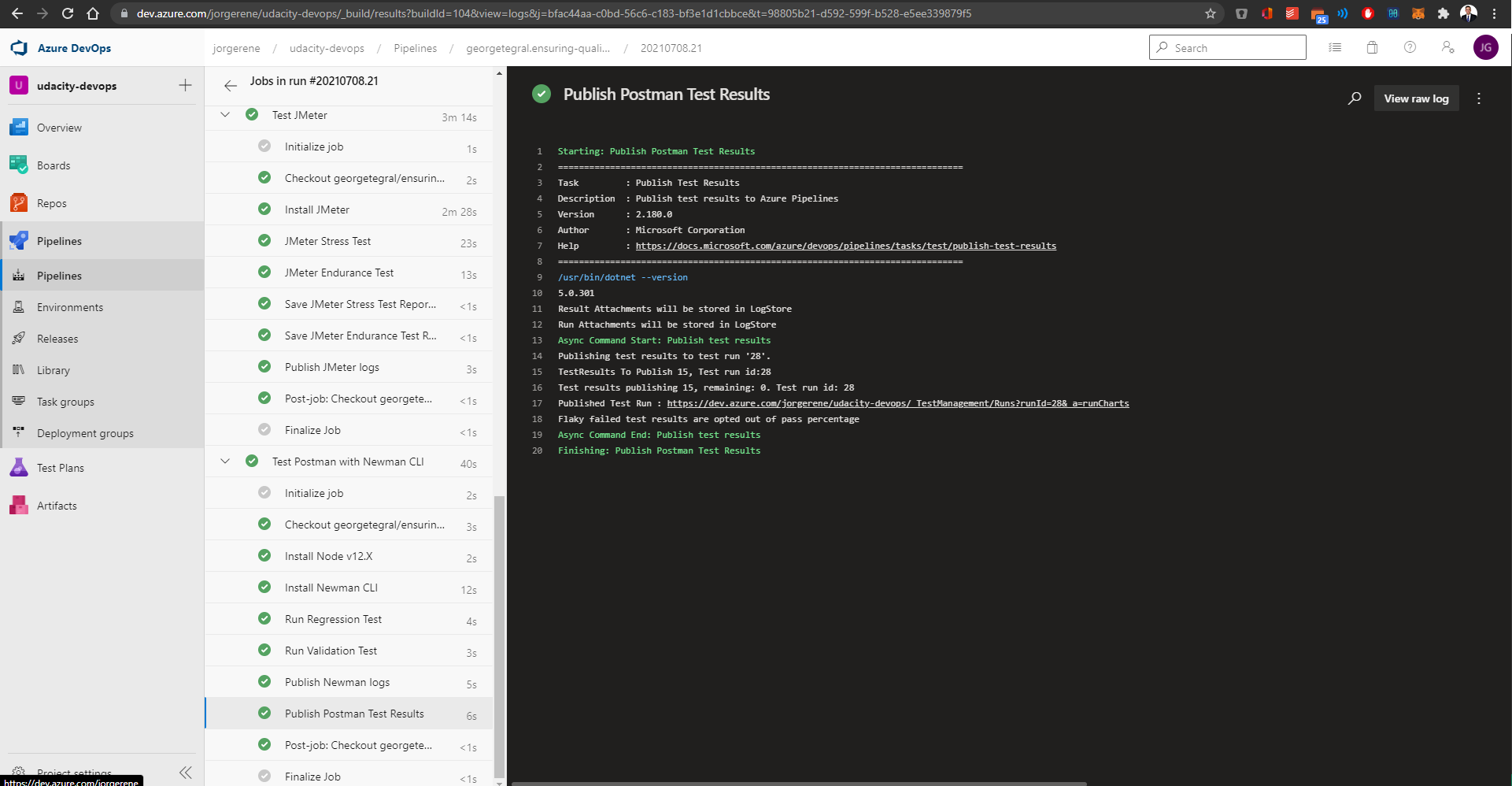The width and height of the screenshot is (1512, 786).
Task: Open the Chrome three-dot menu
Action: pyautogui.click(x=1494, y=13)
